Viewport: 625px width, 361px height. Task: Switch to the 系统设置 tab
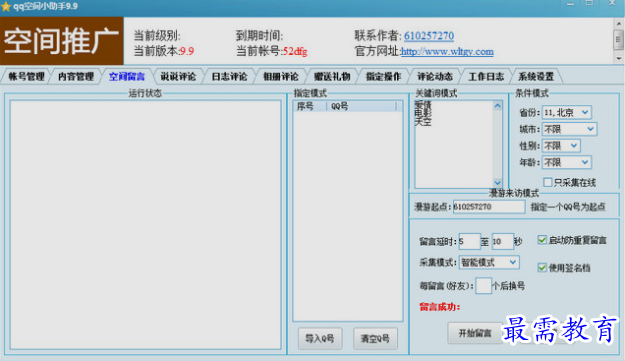tap(536, 77)
